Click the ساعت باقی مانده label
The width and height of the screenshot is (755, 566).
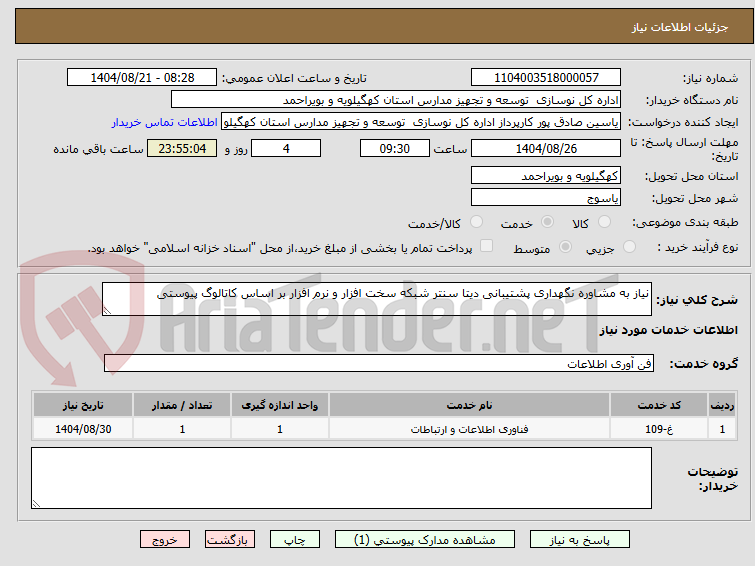pyautogui.click(x=98, y=149)
